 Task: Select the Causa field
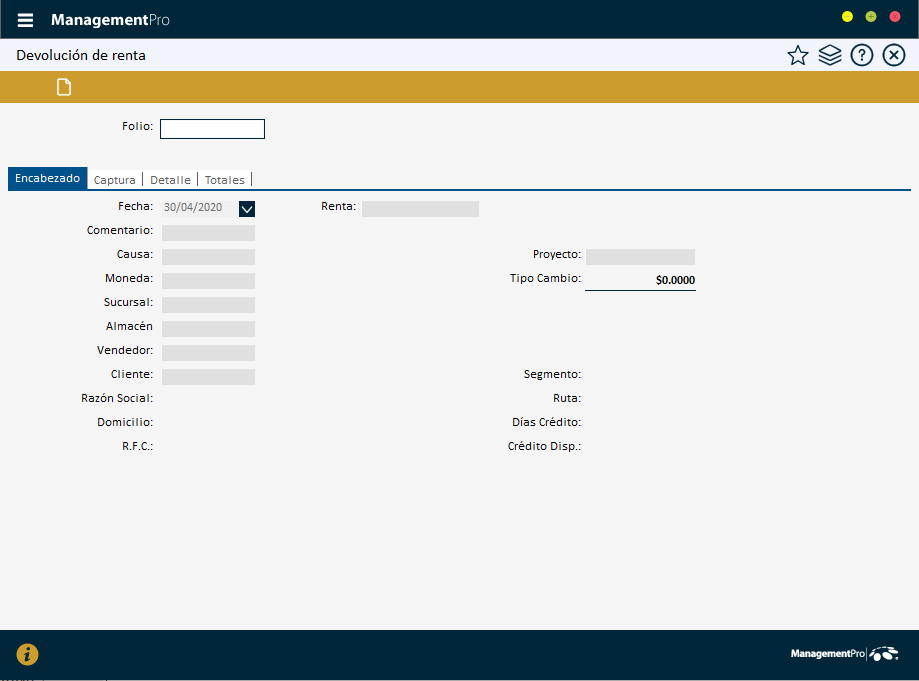click(208, 257)
